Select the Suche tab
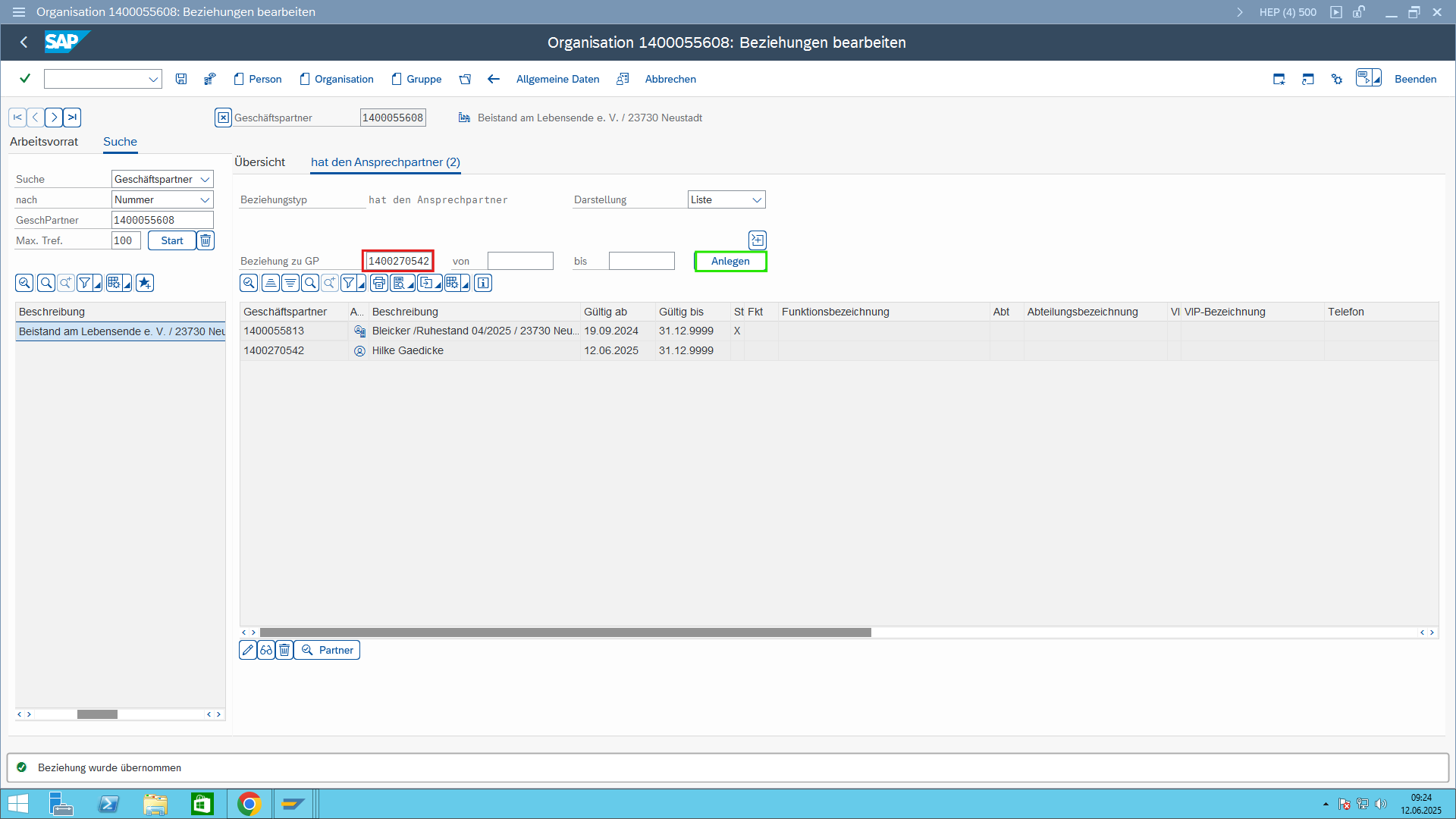The image size is (1456, 819). [x=120, y=142]
